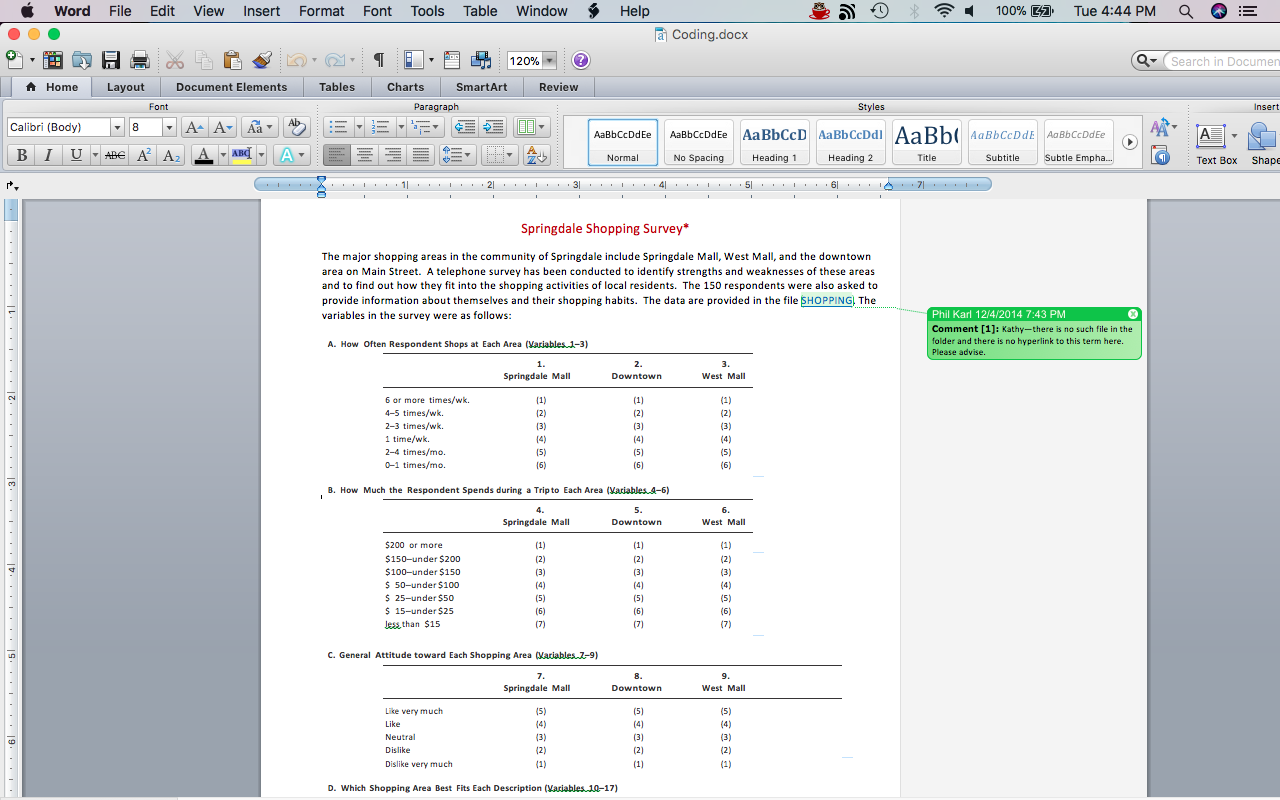
Task: Increase indent of the paragraph
Action: pyautogui.click(x=493, y=127)
